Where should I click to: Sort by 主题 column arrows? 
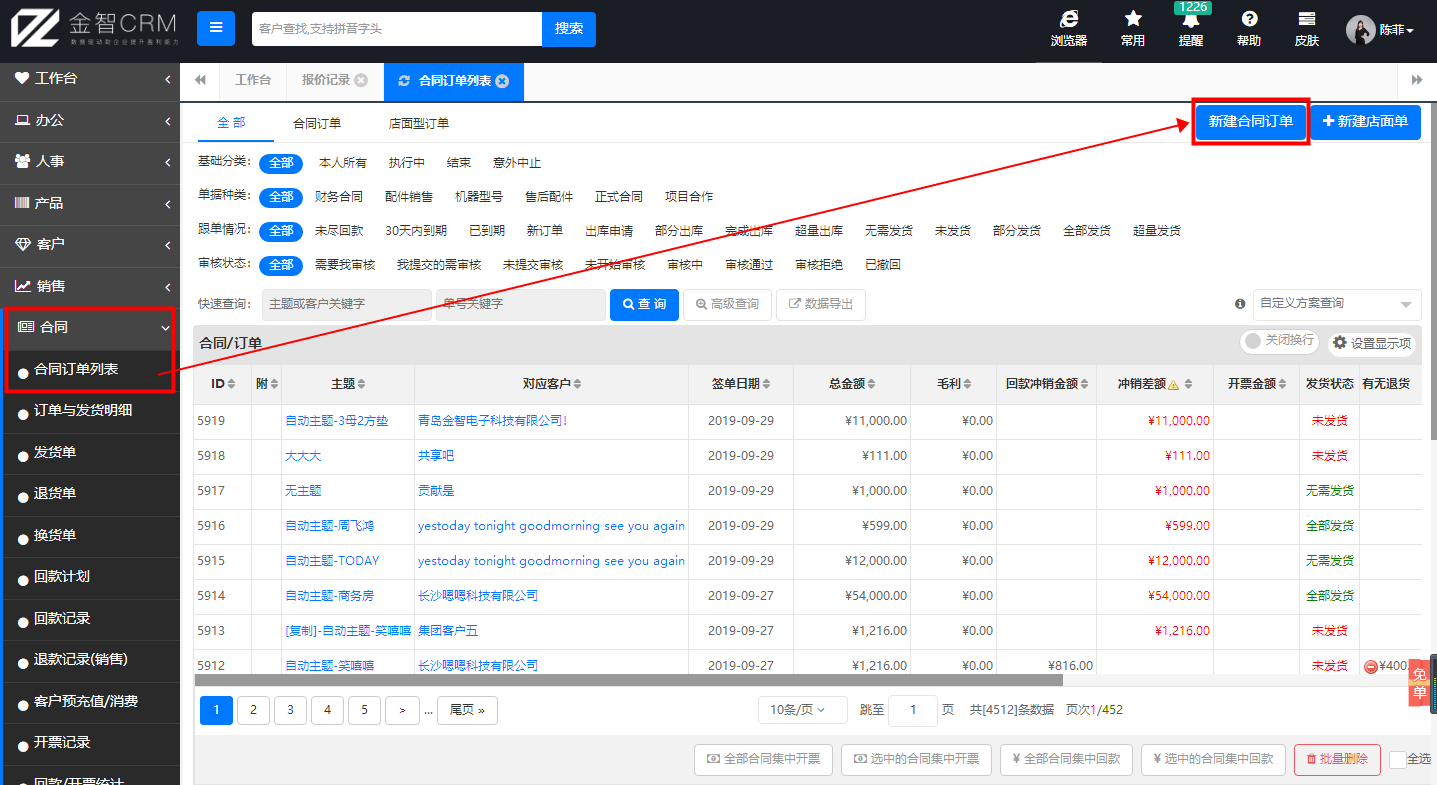tap(361, 384)
